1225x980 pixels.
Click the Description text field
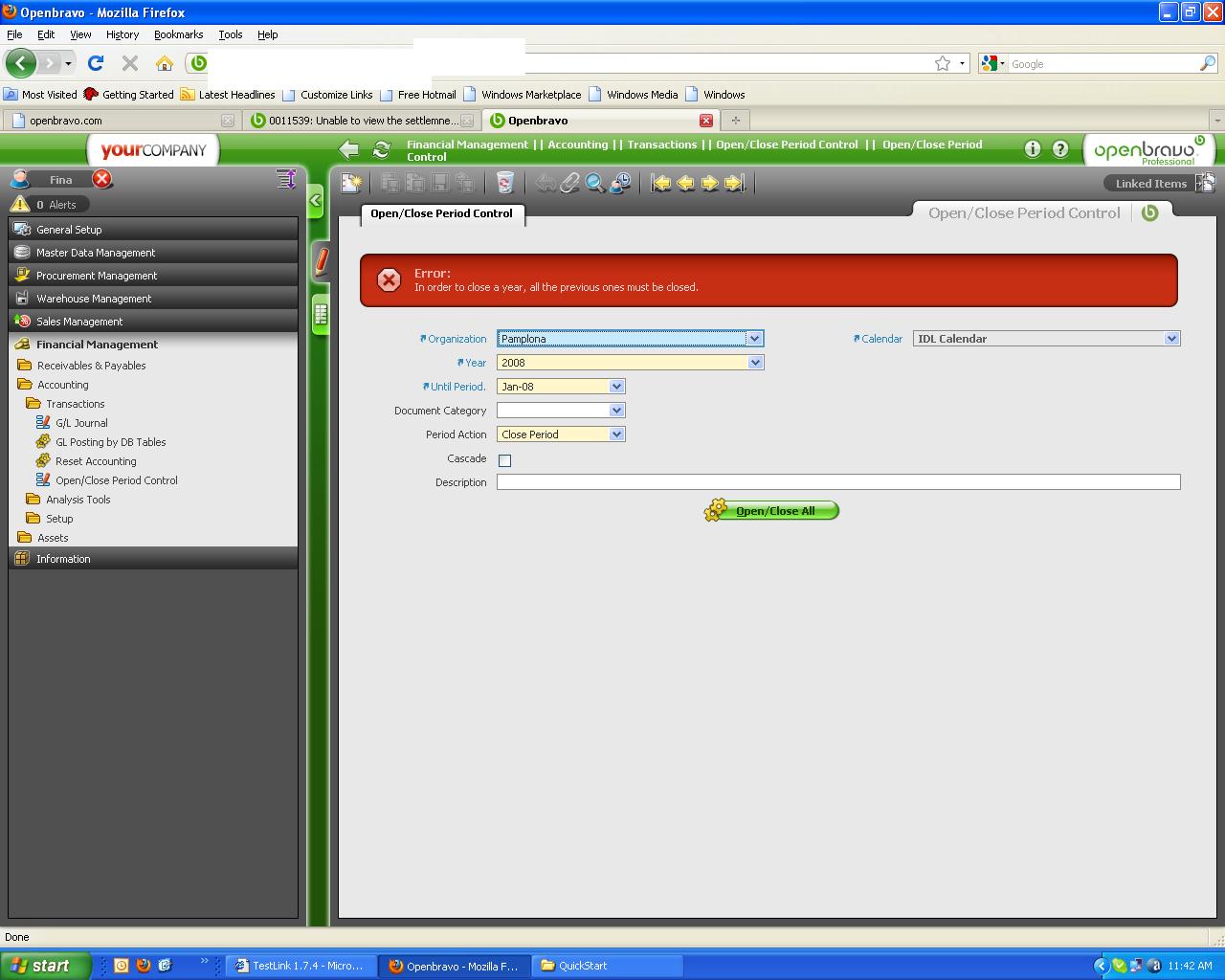coord(837,482)
